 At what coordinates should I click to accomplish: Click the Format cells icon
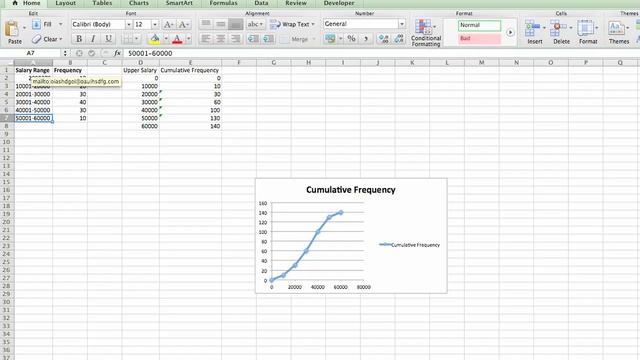click(585, 29)
